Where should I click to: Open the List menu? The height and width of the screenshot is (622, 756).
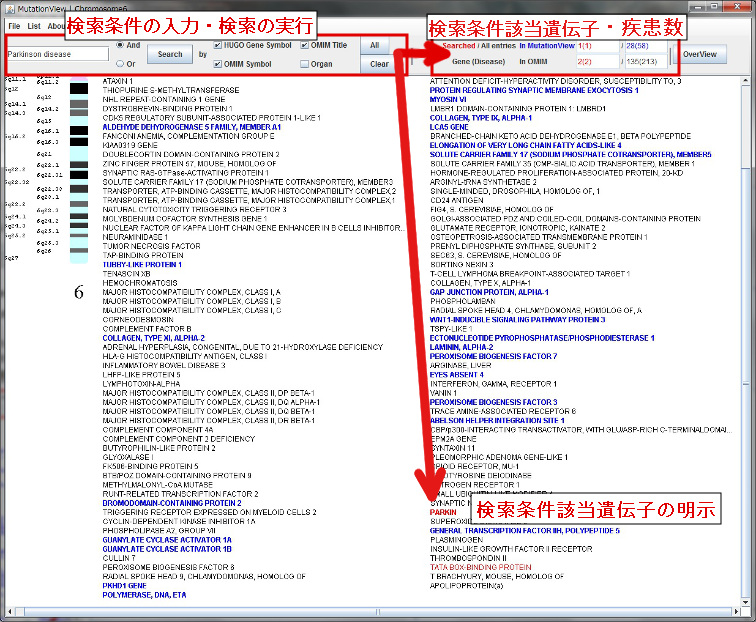(34, 25)
